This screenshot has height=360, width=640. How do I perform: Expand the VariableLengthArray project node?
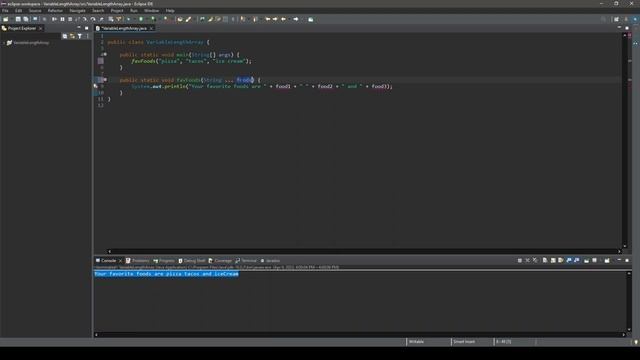point(4,42)
